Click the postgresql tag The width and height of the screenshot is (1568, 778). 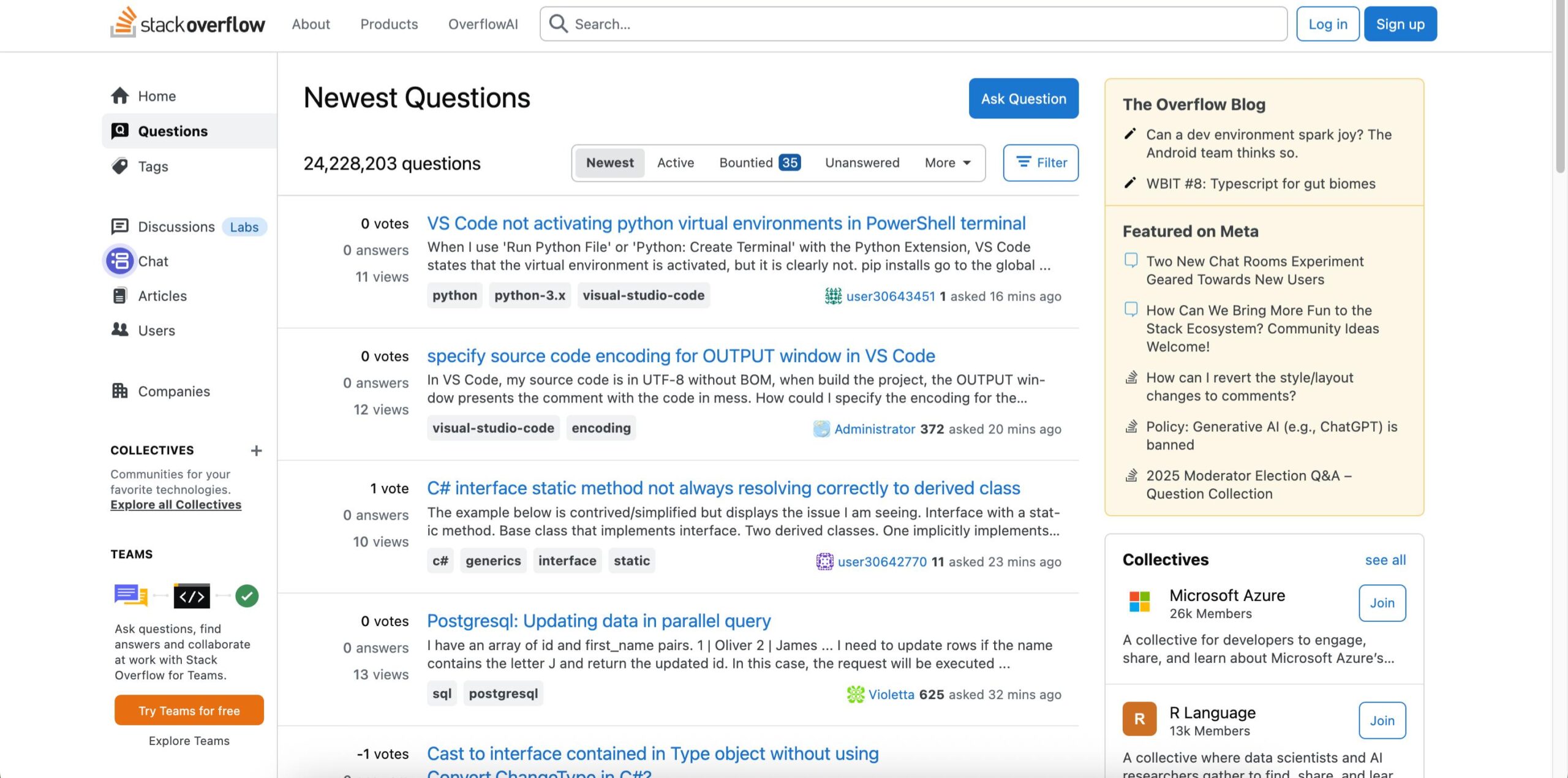[x=503, y=693]
